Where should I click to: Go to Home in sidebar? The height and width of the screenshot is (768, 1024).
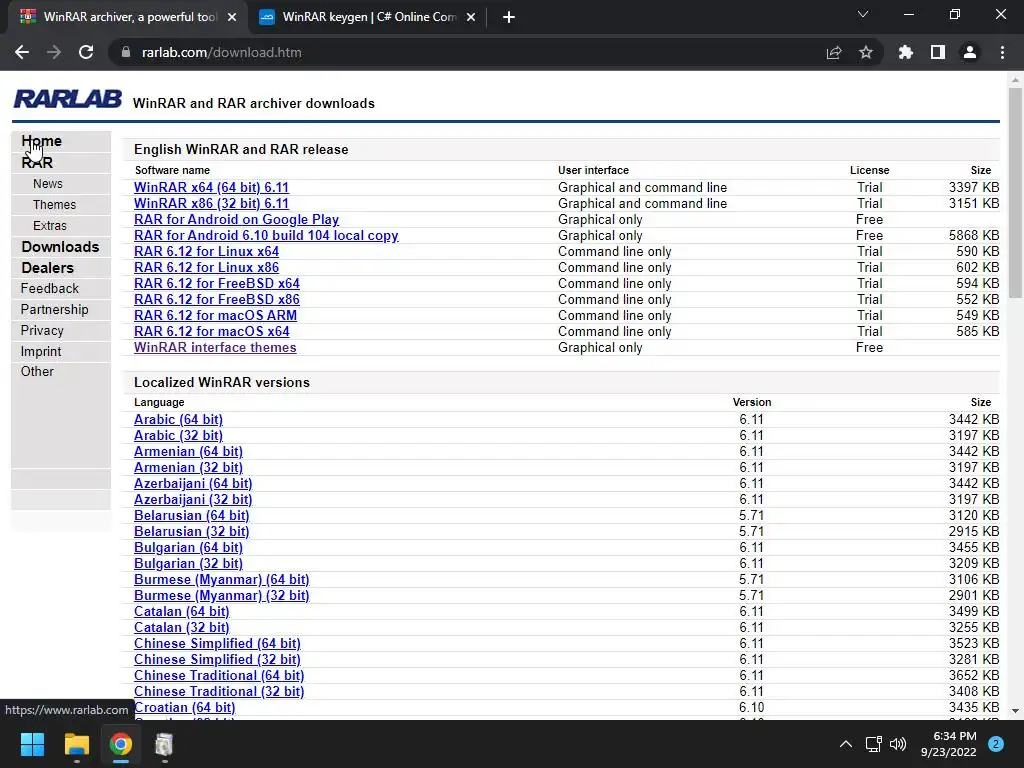[41, 140]
